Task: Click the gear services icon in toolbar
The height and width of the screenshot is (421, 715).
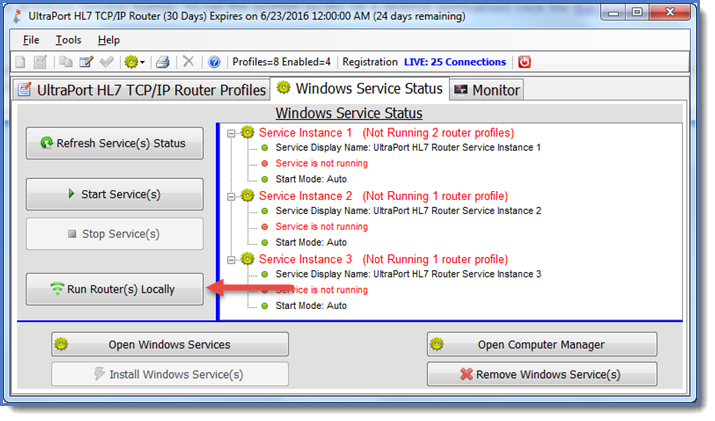Action: pyautogui.click(x=130, y=62)
